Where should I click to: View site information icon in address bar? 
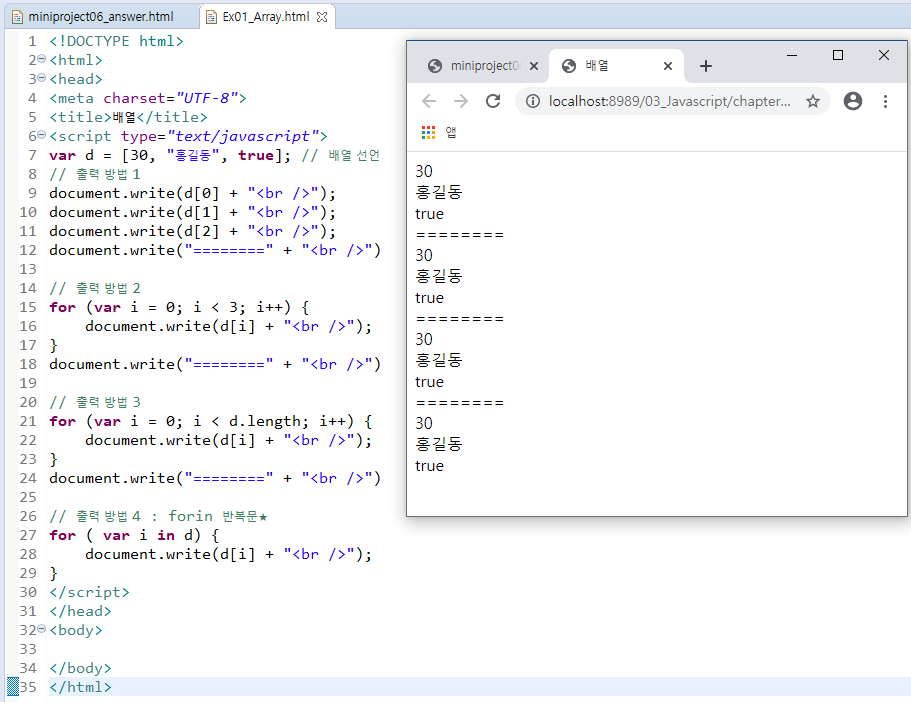pyautogui.click(x=532, y=101)
